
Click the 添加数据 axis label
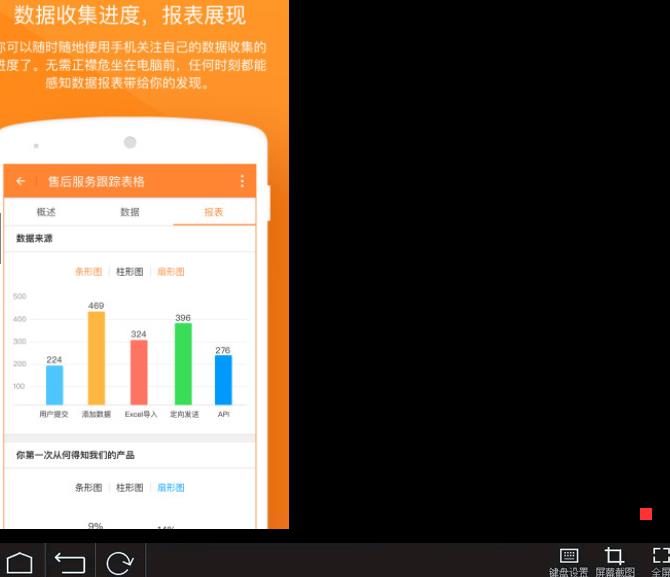[x=97, y=414]
